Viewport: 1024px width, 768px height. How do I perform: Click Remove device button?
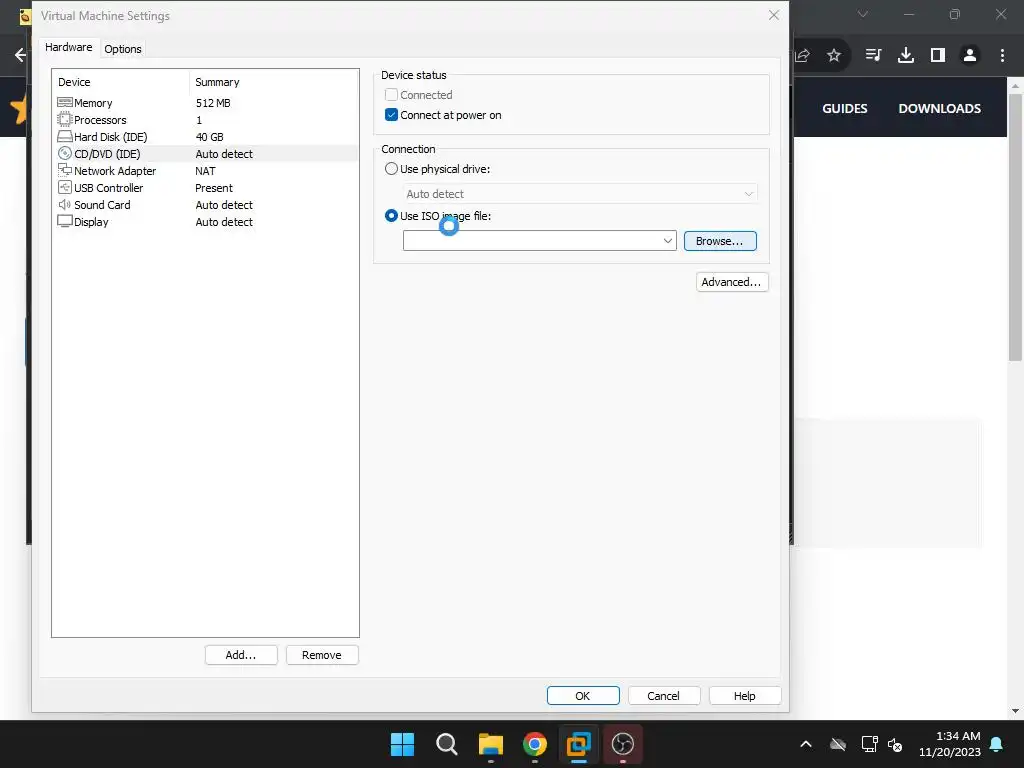[x=322, y=655]
